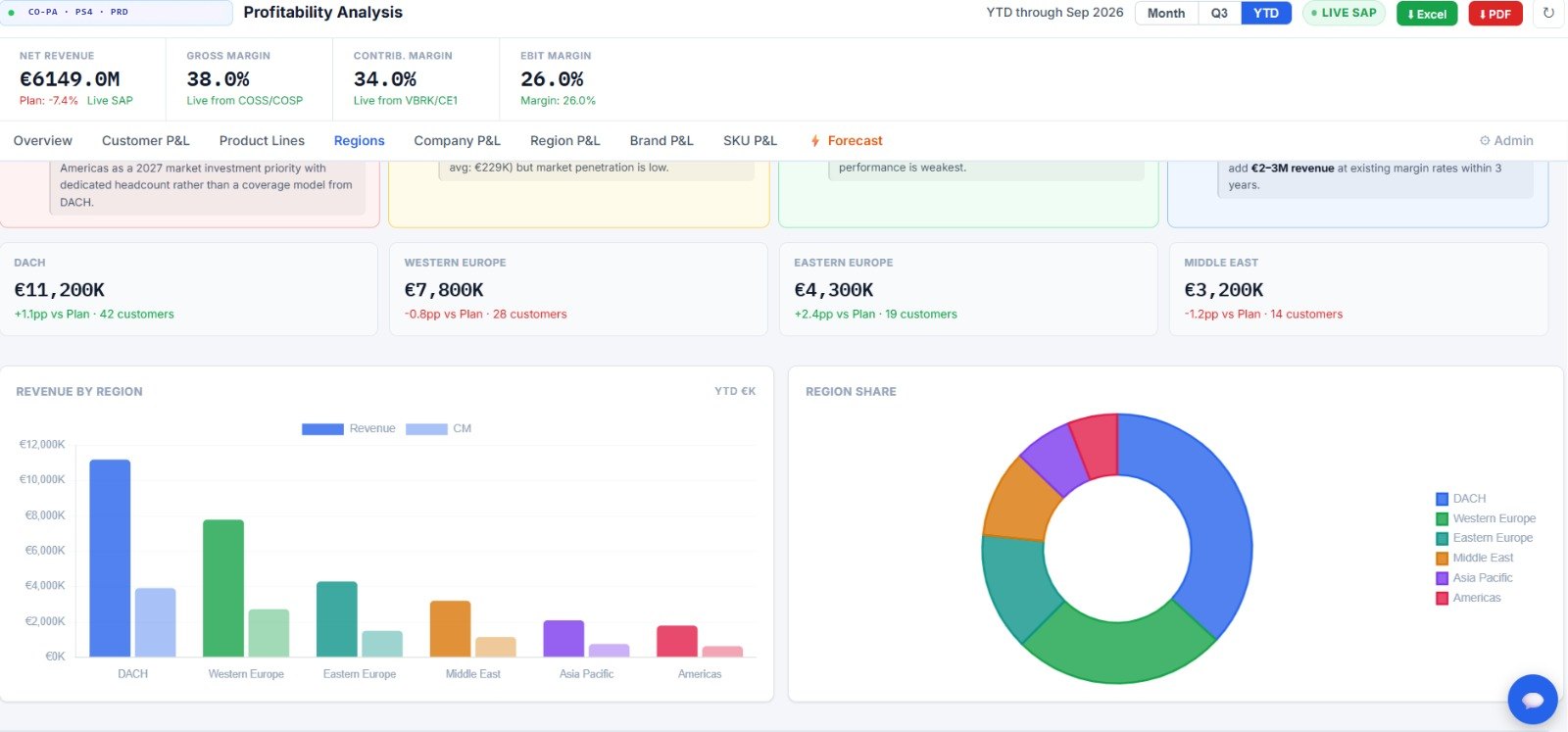Toggle the Revenue legend swatch in bar chart
This screenshot has height=732, width=1568.
[x=322, y=429]
